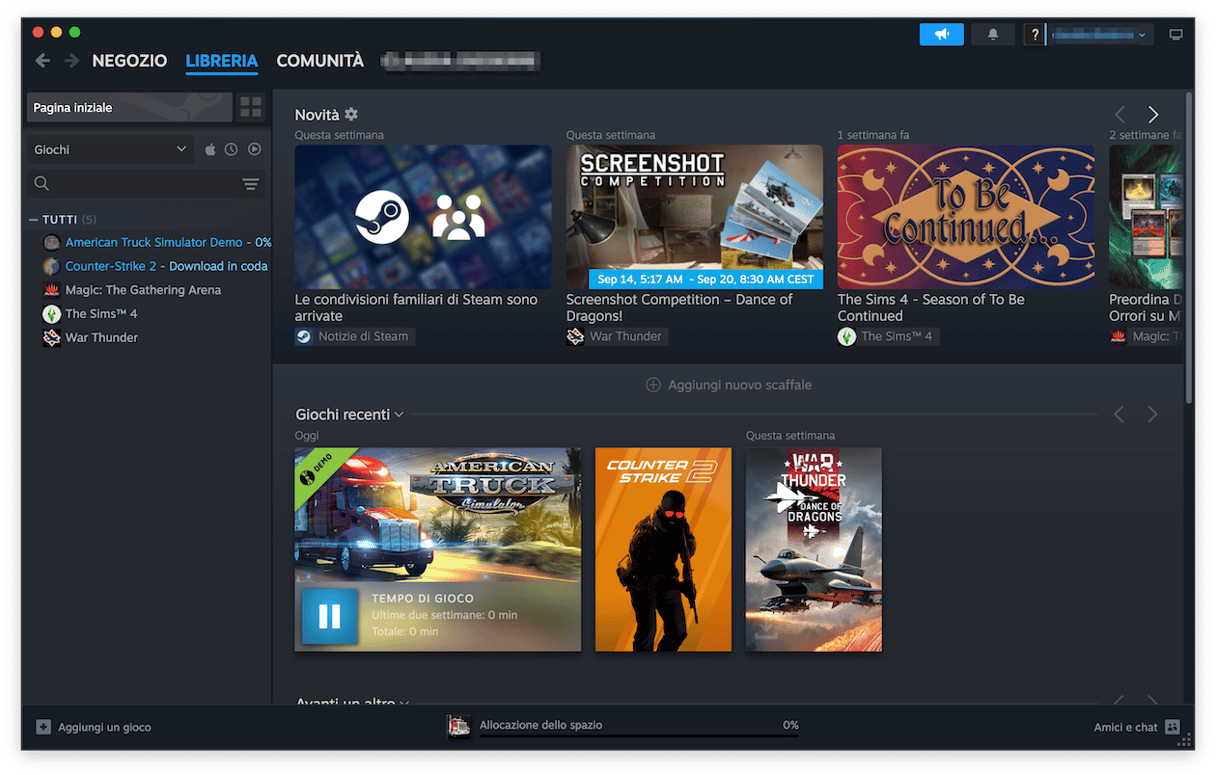
Task: Open the bell notifications button
Action: coord(993,34)
